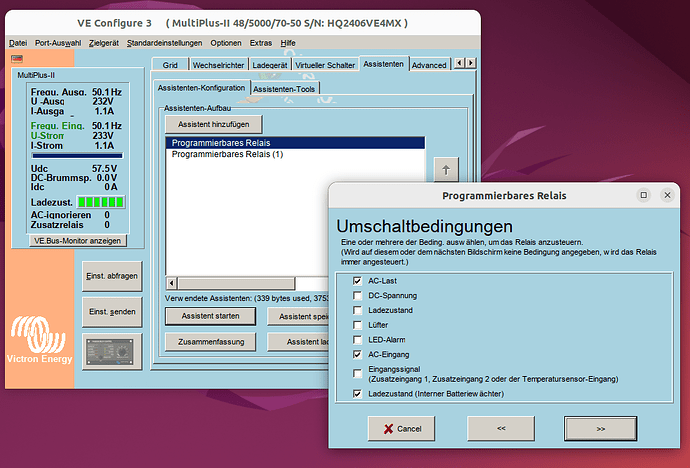The width and height of the screenshot is (690, 468).
Task: Click the Ladezust. green charge bar
Action: [101, 202]
